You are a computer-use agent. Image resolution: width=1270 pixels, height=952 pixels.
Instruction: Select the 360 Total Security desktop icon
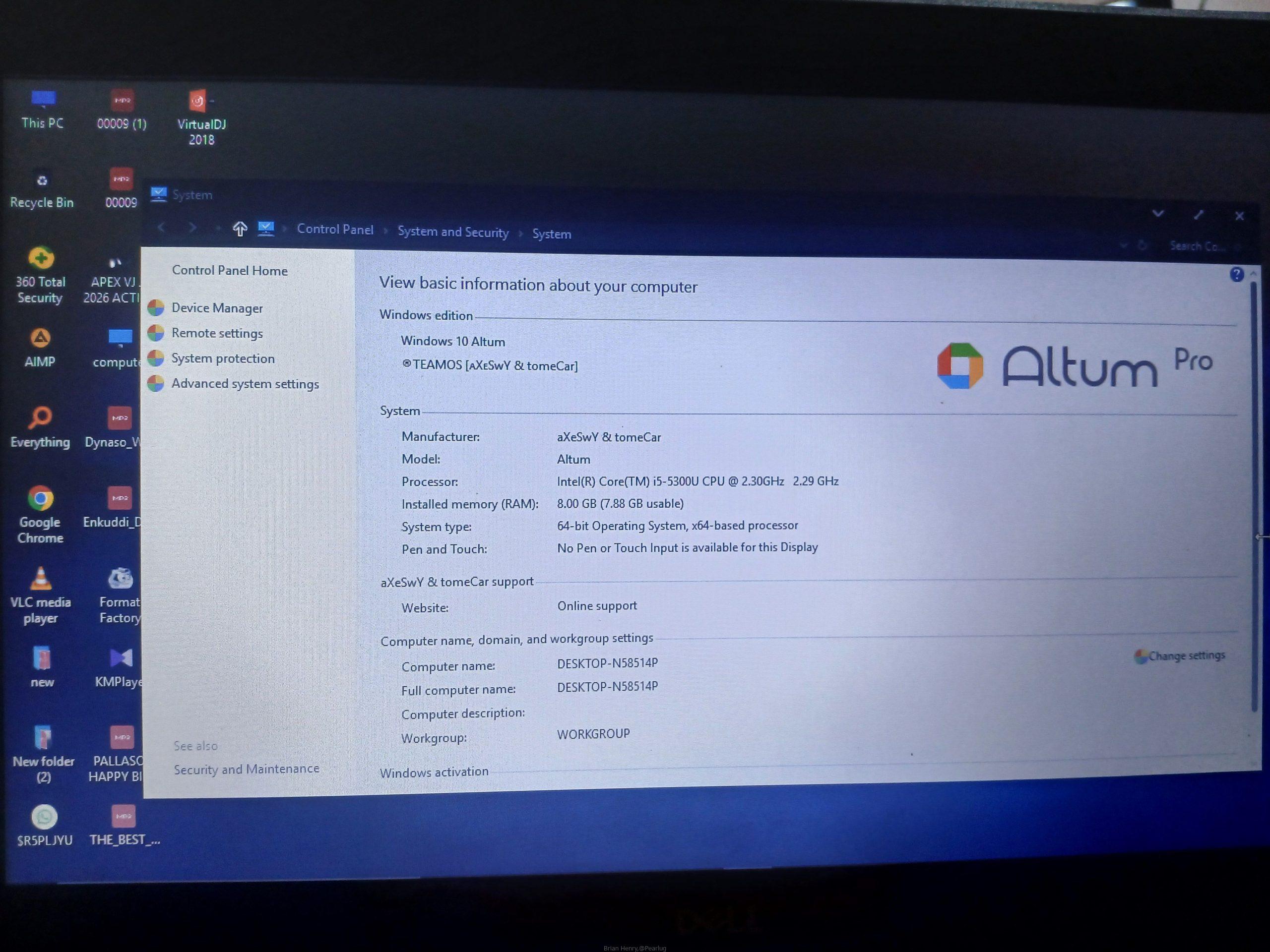pos(40,276)
